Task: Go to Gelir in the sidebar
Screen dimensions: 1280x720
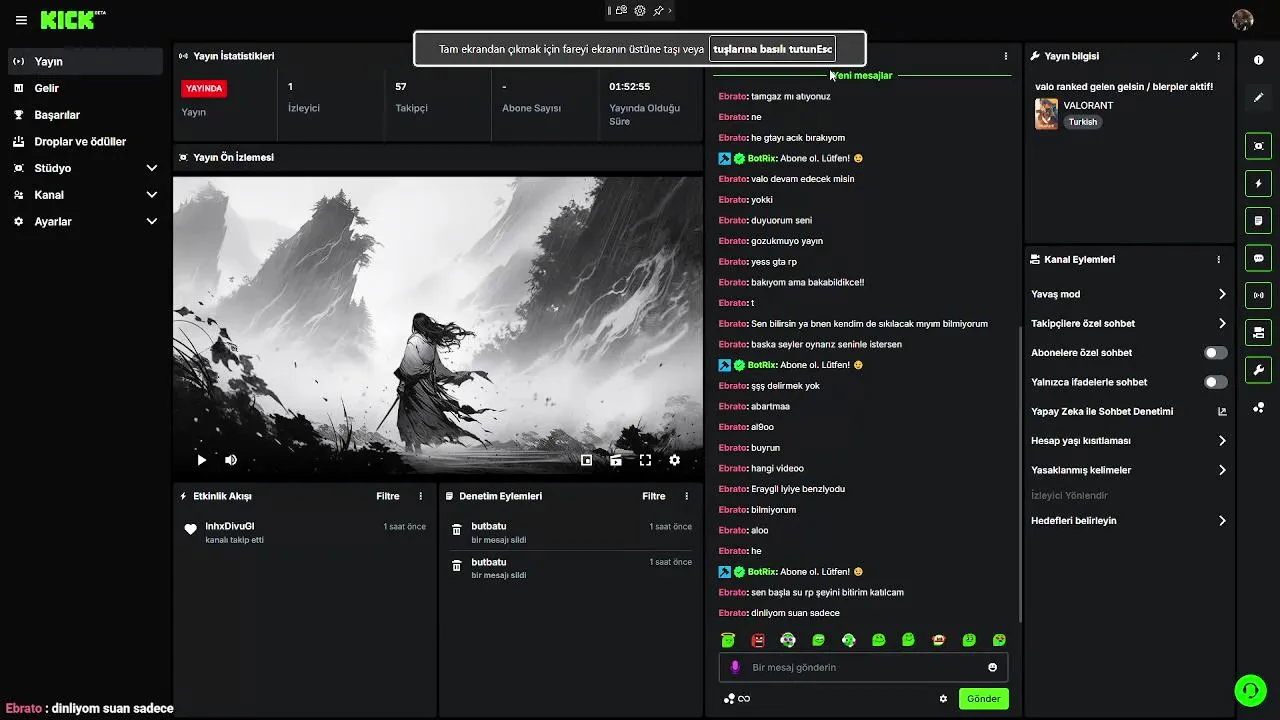Action: (x=85, y=88)
